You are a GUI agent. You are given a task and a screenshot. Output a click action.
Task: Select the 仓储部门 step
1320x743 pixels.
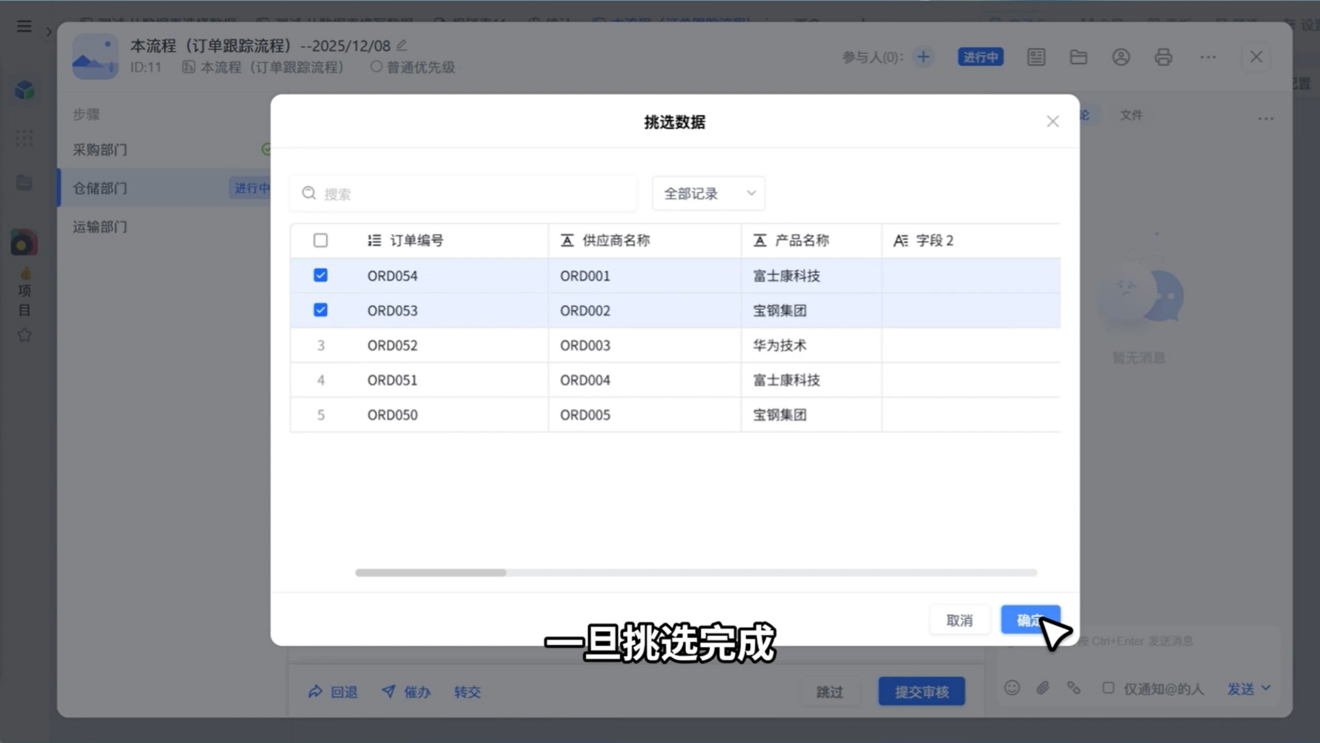(165, 188)
